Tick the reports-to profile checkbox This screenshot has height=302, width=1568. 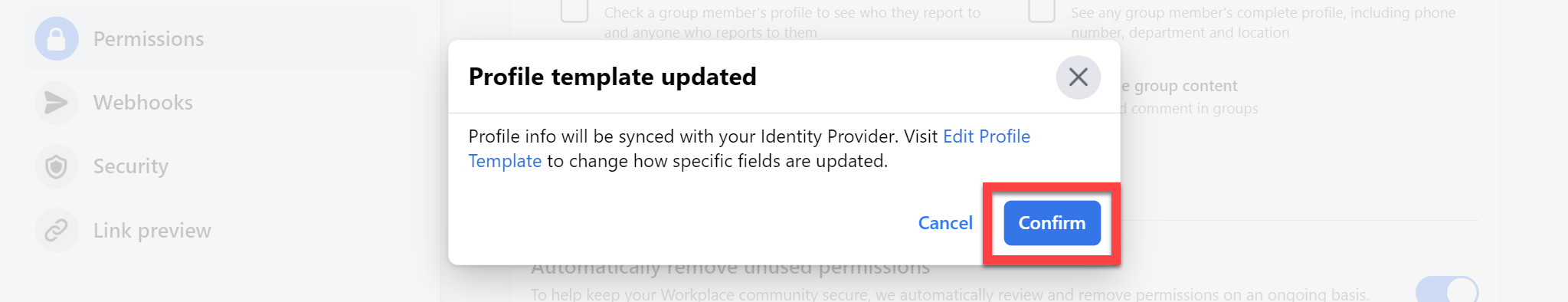(x=574, y=11)
